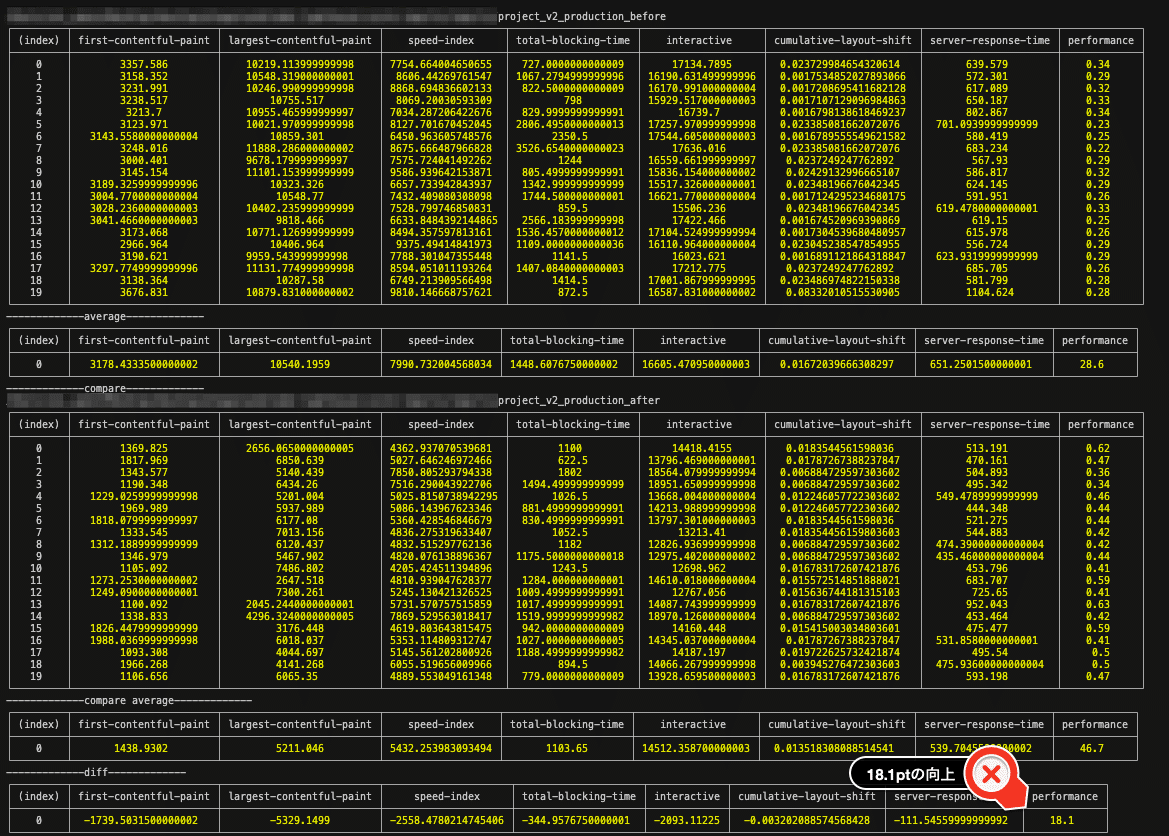The width and height of the screenshot is (1169, 836).
Task: Click compare average value 5211.046
Action: (x=300, y=748)
